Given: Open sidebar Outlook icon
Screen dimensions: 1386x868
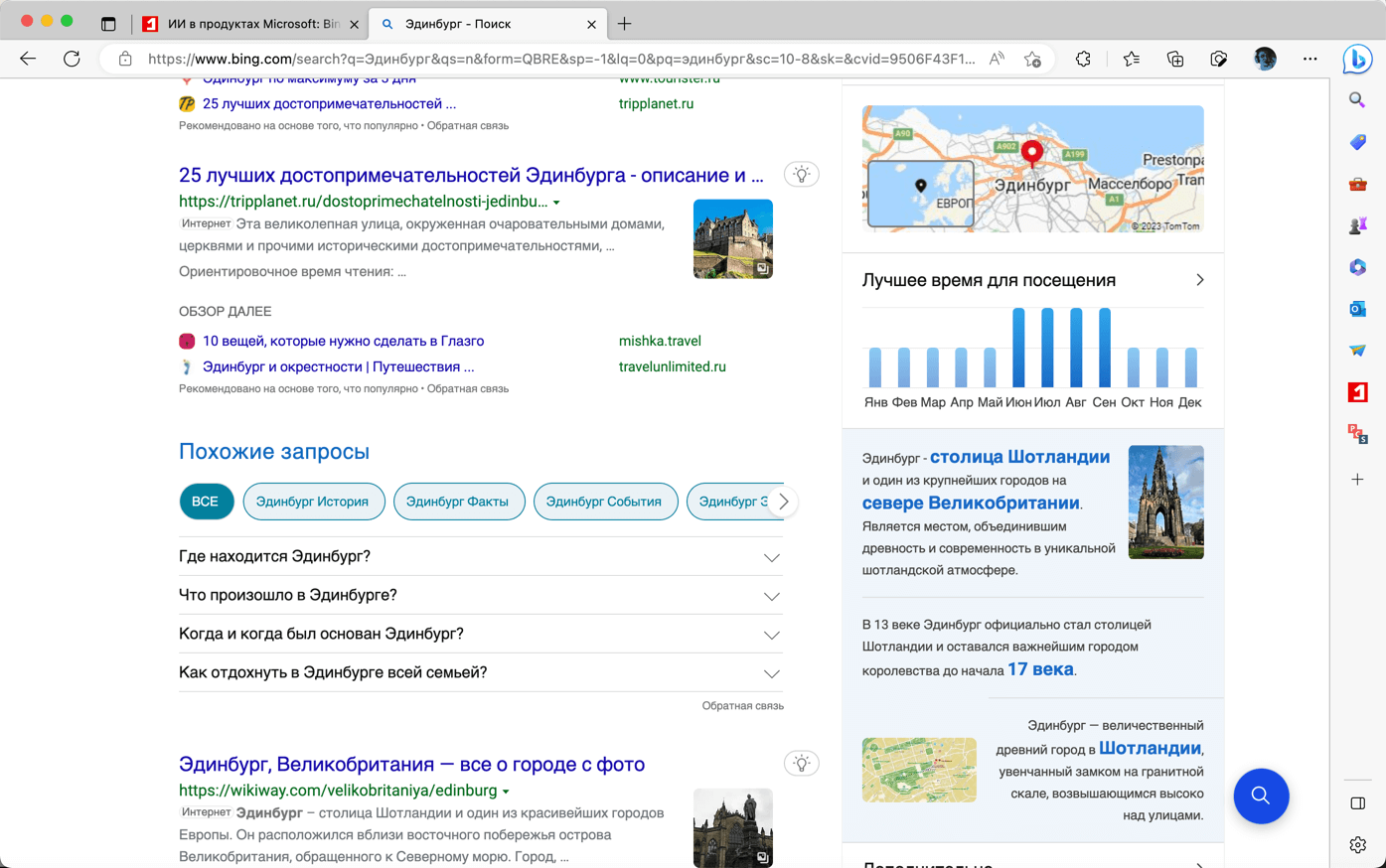Looking at the screenshot, I should pyautogui.click(x=1357, y=309).
